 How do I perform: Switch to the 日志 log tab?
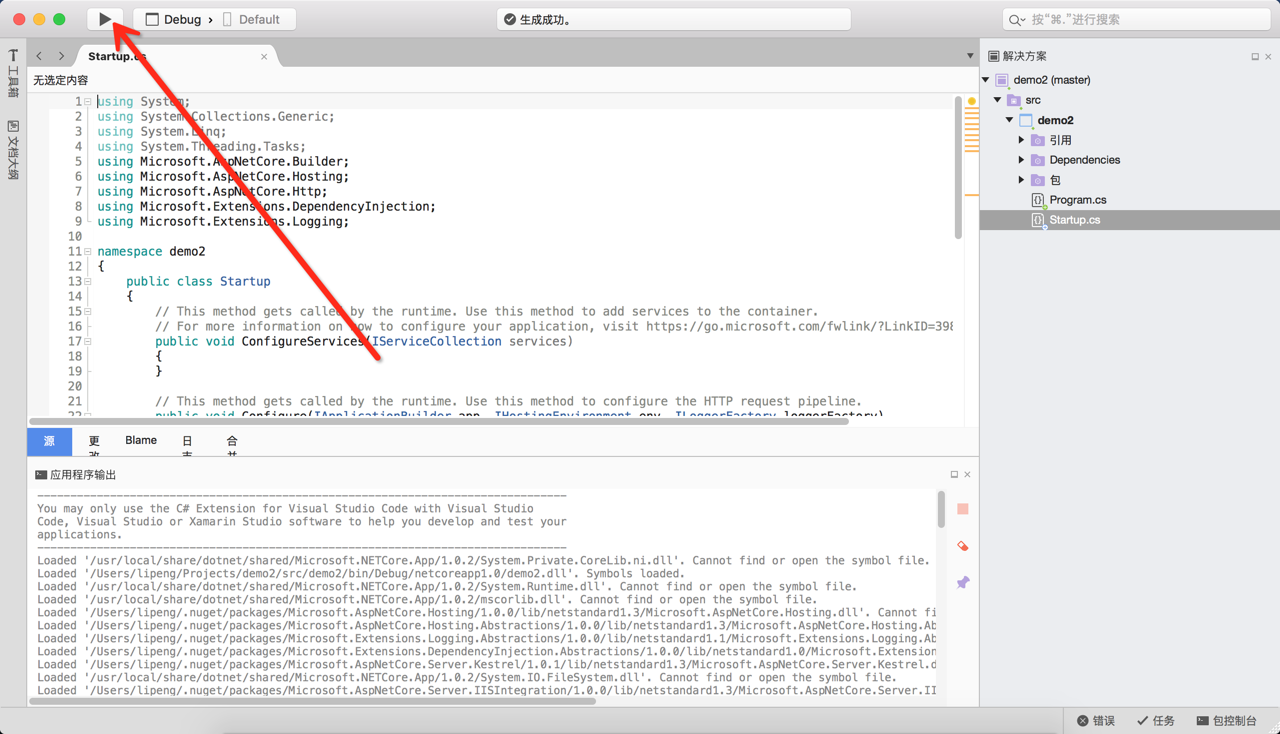(187, 445)
